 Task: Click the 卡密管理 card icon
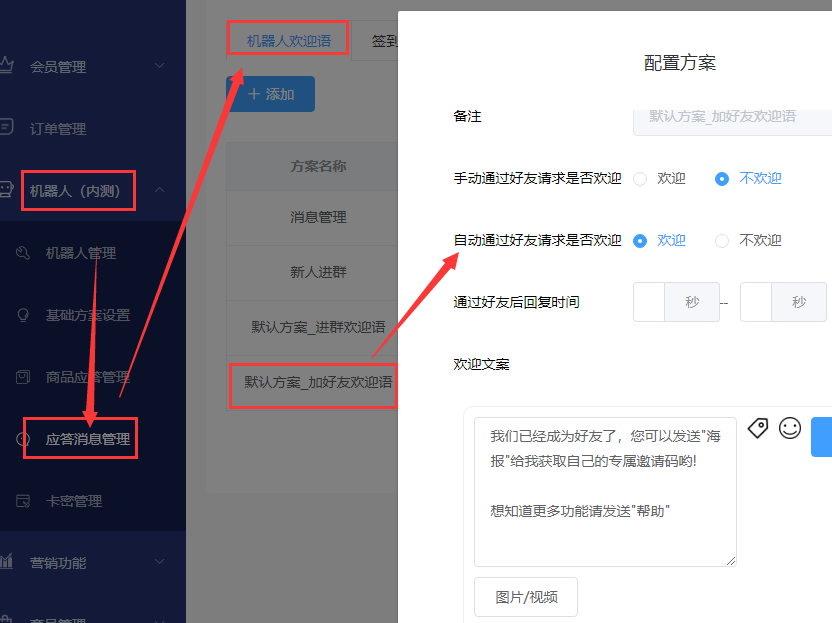[23, 500]
